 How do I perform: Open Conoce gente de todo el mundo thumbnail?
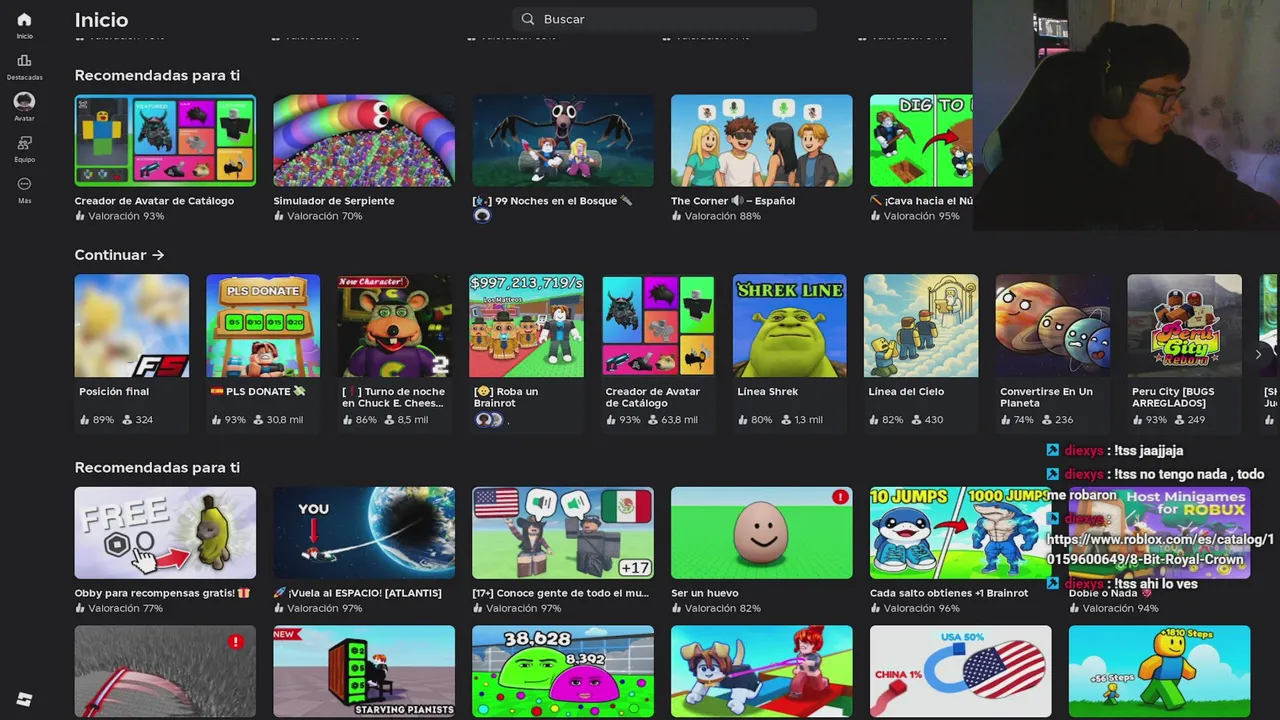[563, 533]
